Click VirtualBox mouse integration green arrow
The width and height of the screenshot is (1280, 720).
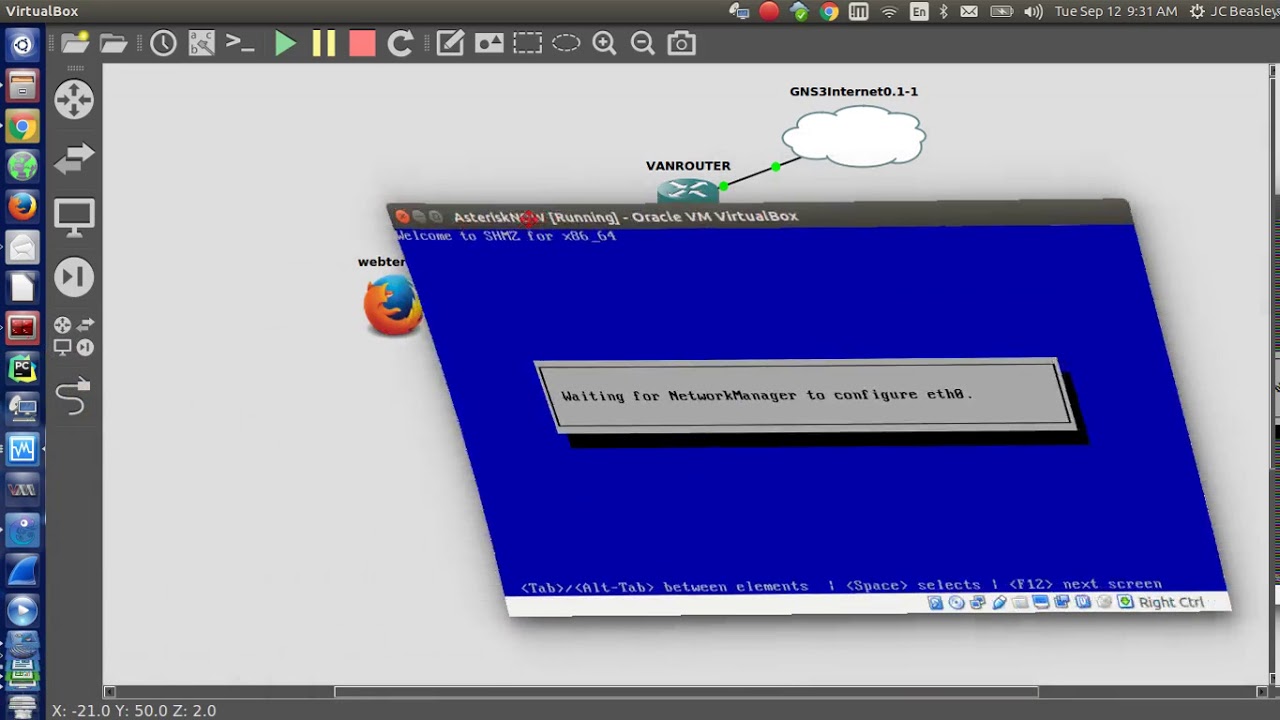(1126, 602)
